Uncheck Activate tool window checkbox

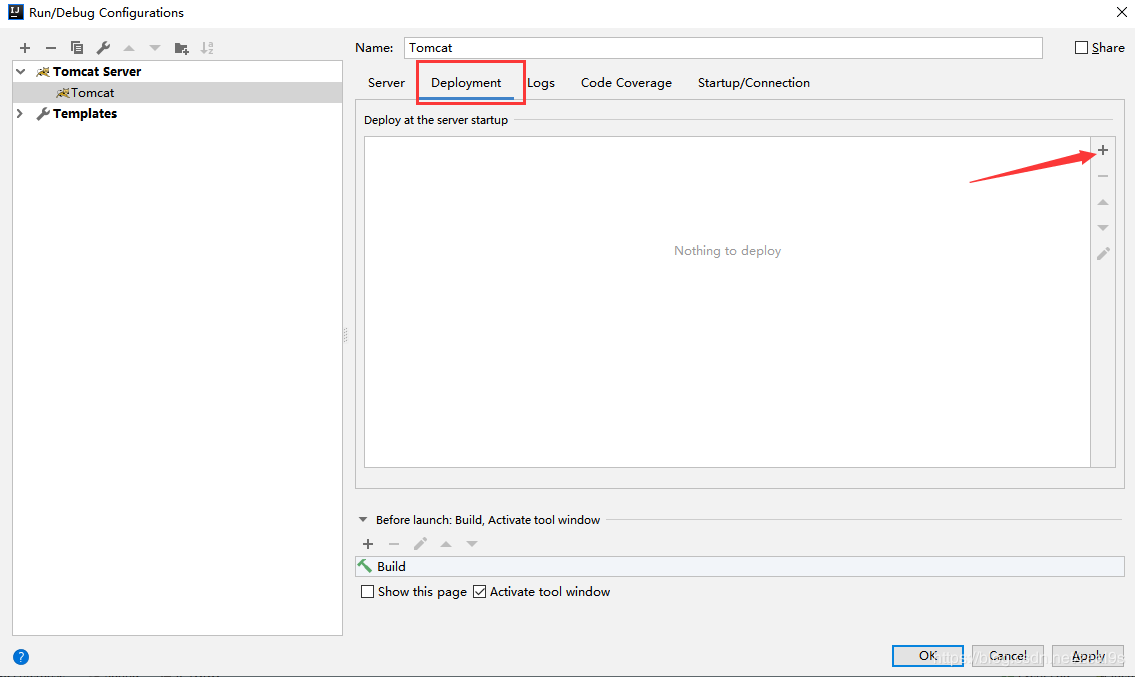pyautogui.click(x=479, y=592)
